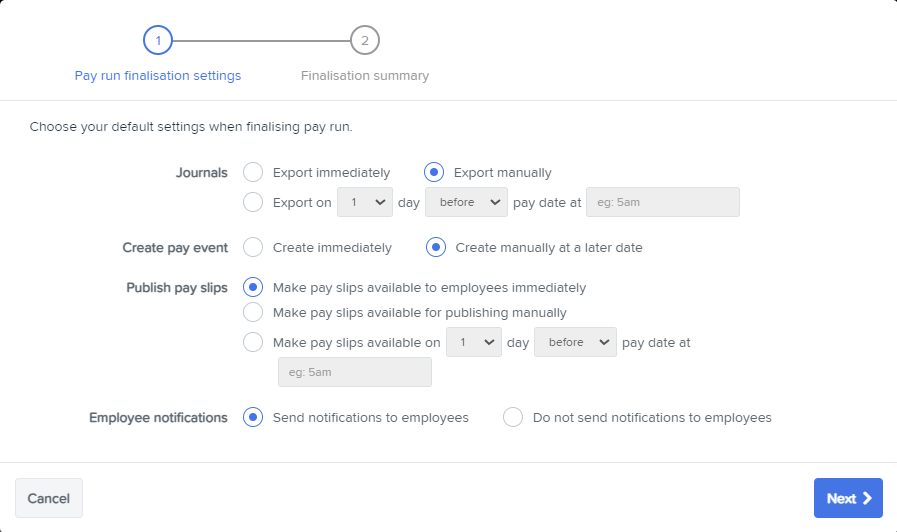
Task: Choose Export immediately for journals
Action: 253,172
